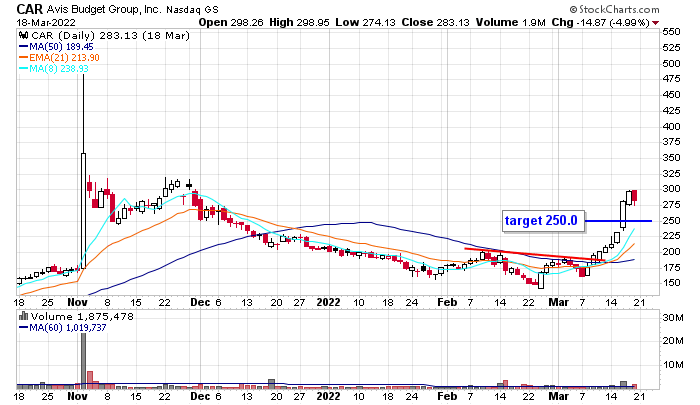
Task: Click the Close 283.13 value
Action: click(435, 22)
